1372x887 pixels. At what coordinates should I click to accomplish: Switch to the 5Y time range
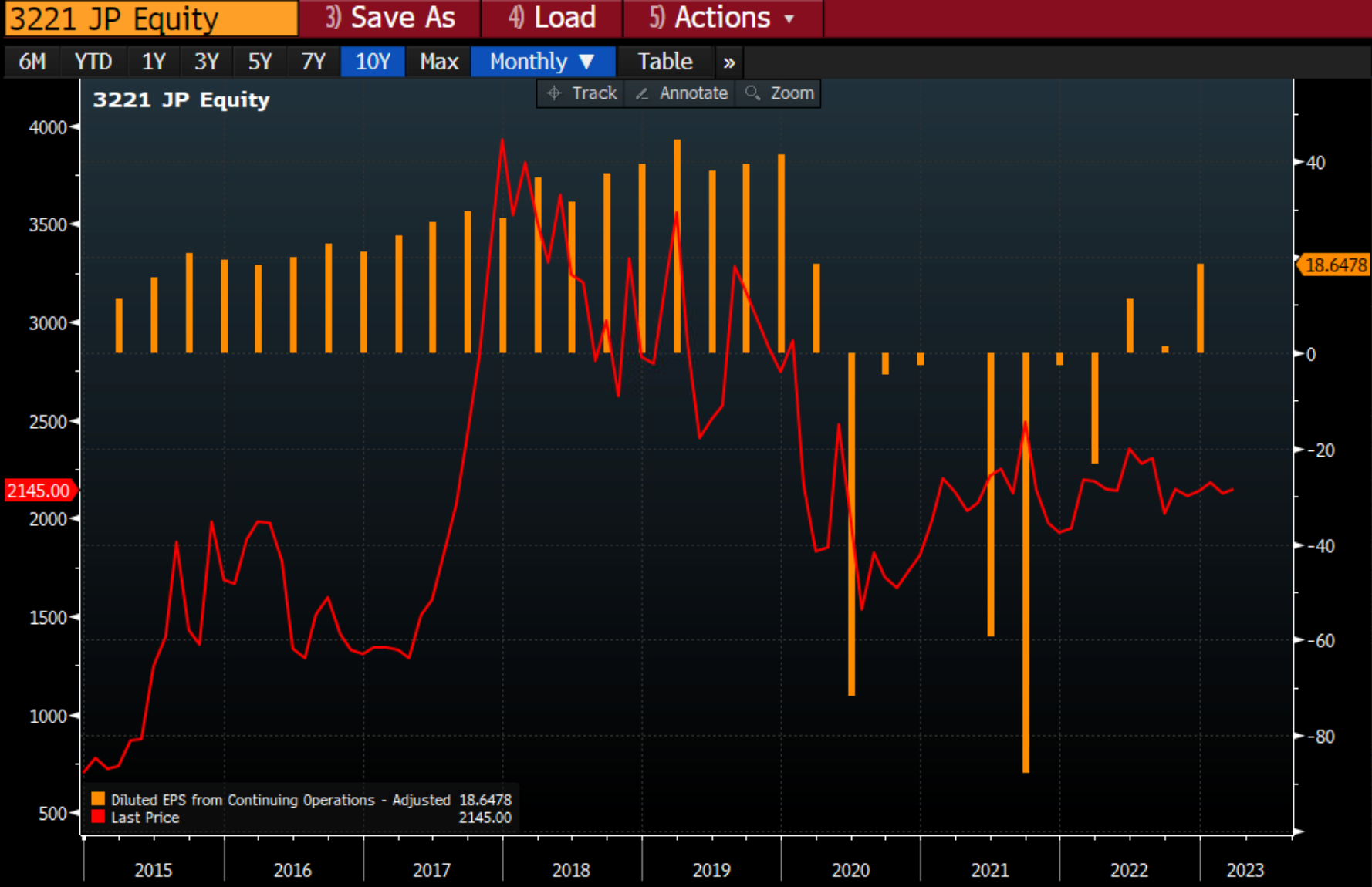[x=260, y=62]
